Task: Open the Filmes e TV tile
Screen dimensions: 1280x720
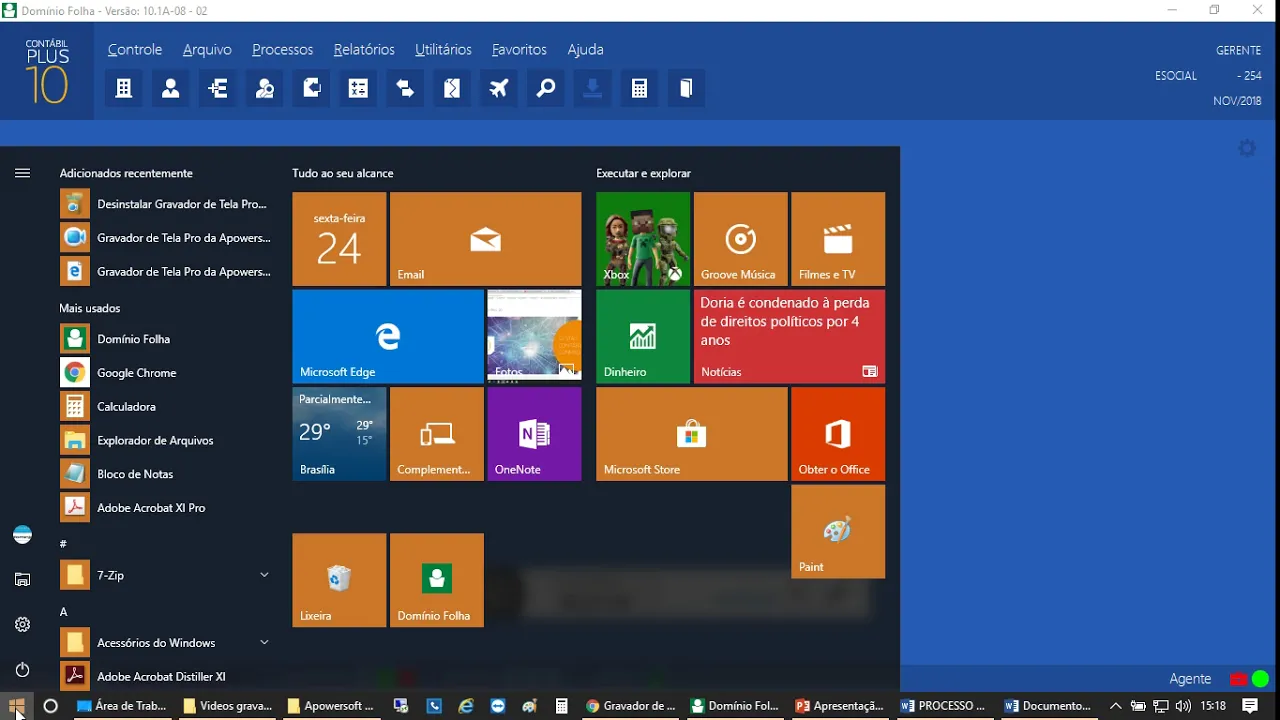Action: [838, 239]
